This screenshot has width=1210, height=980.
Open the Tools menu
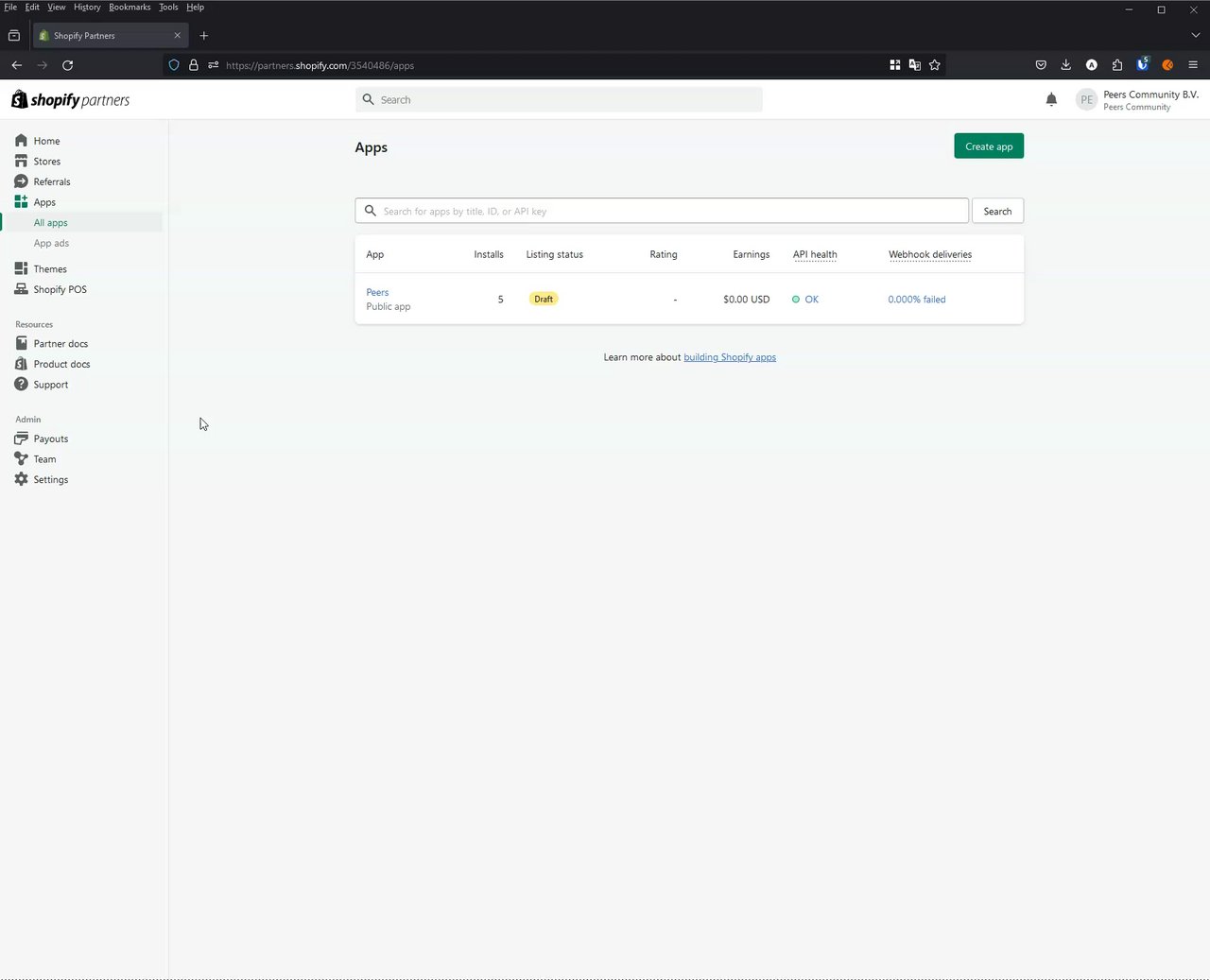(168, 7)
